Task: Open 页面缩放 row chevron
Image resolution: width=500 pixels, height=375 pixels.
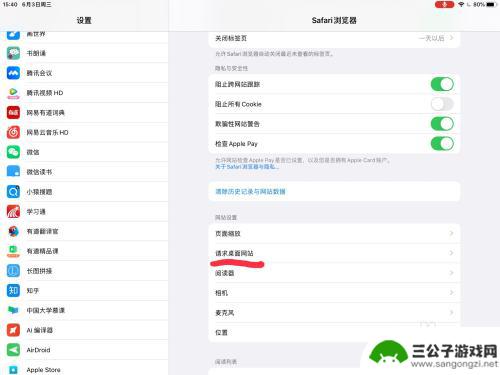Action: click(451, 233)
